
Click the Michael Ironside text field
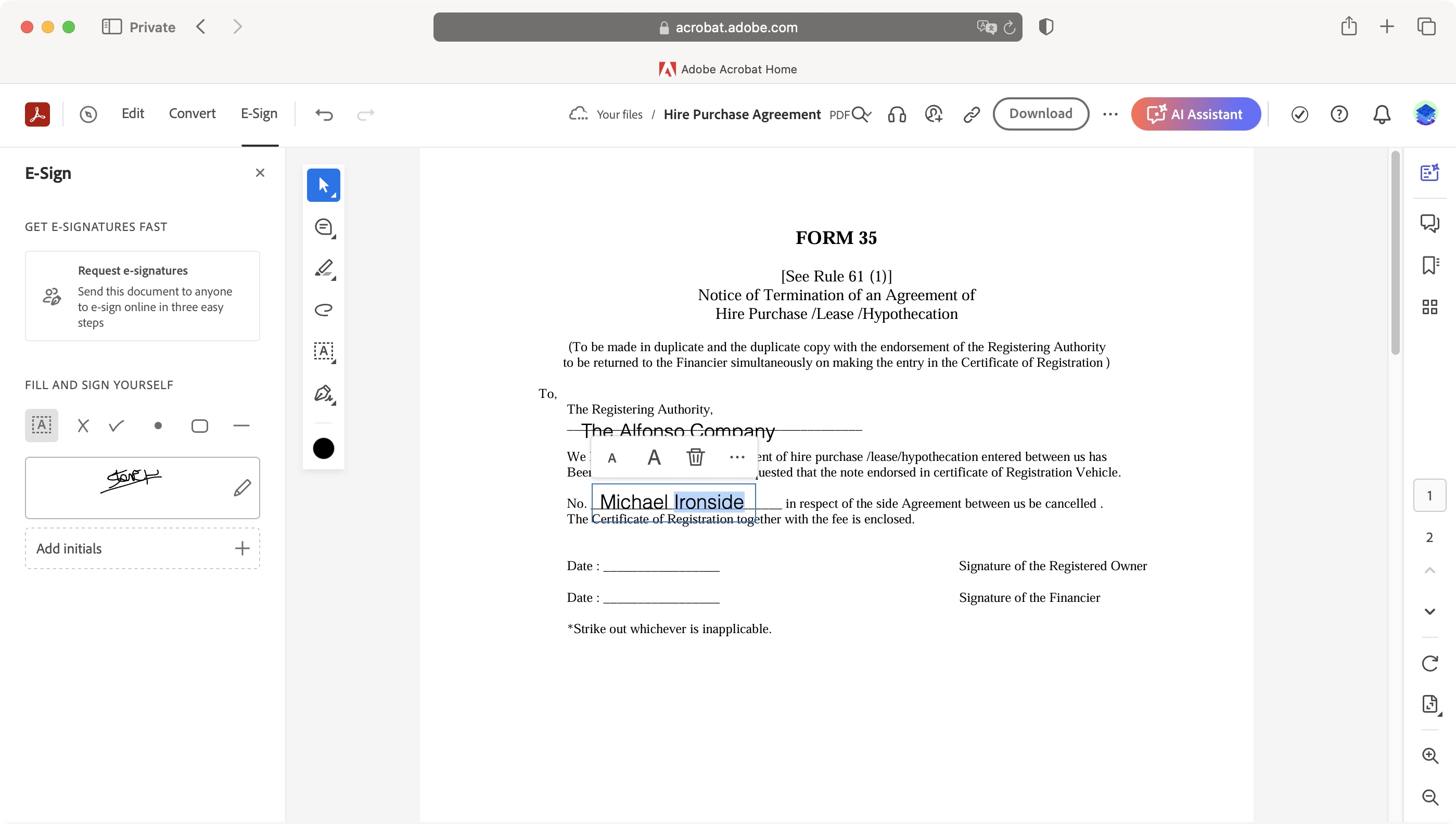tap(674, 503)
